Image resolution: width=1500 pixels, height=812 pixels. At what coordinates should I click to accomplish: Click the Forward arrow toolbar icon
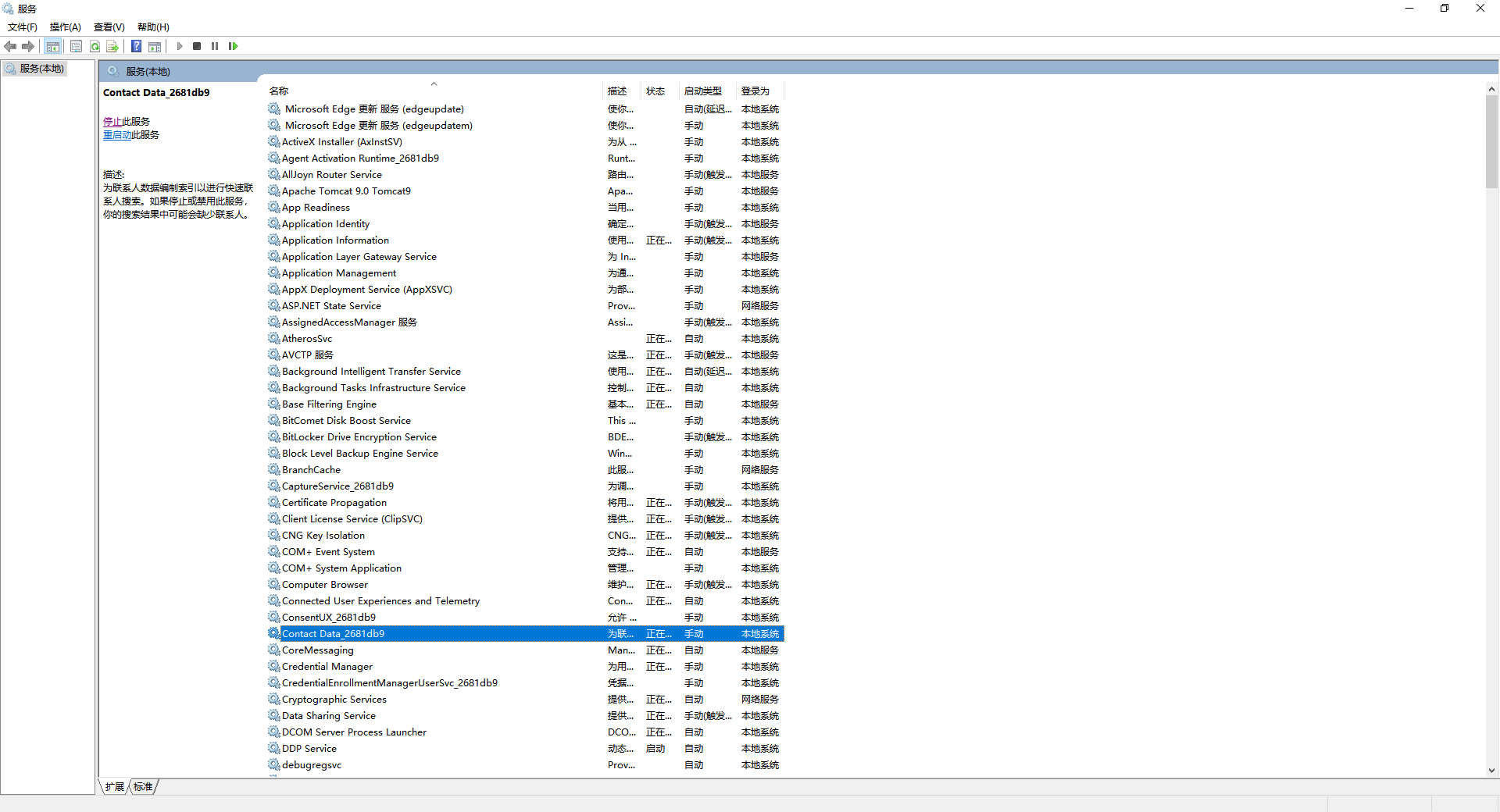click(x=28, y=46)
